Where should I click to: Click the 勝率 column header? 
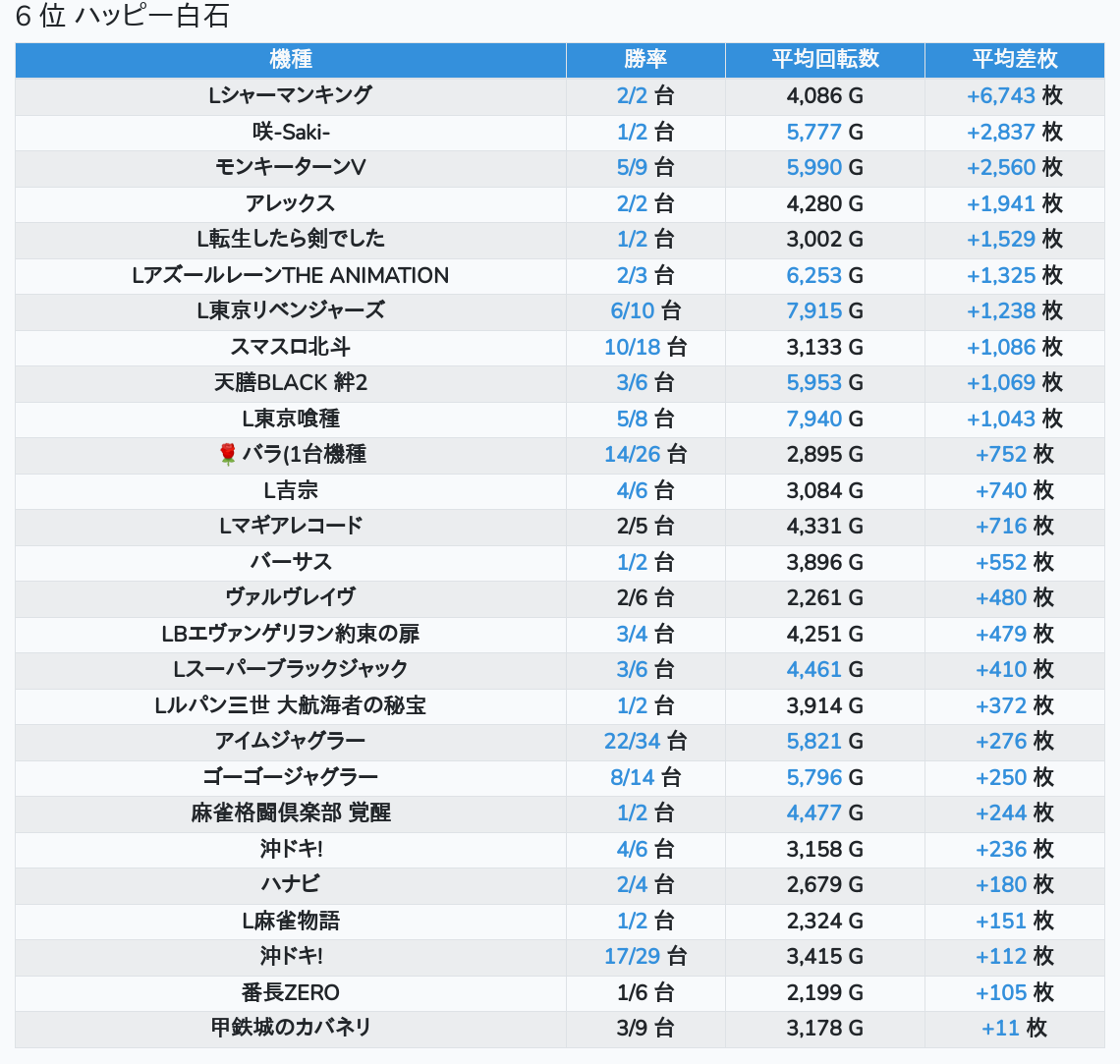tap(645, 59)
